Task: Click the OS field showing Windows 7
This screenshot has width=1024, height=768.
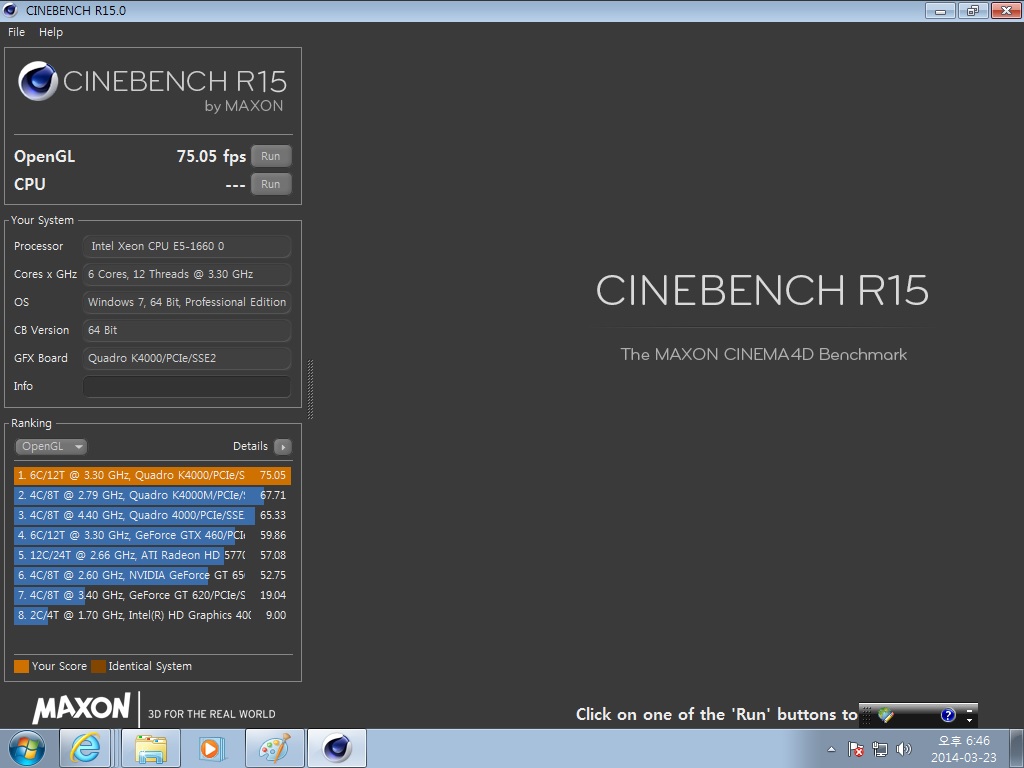Action: click(x=187, y=302)
